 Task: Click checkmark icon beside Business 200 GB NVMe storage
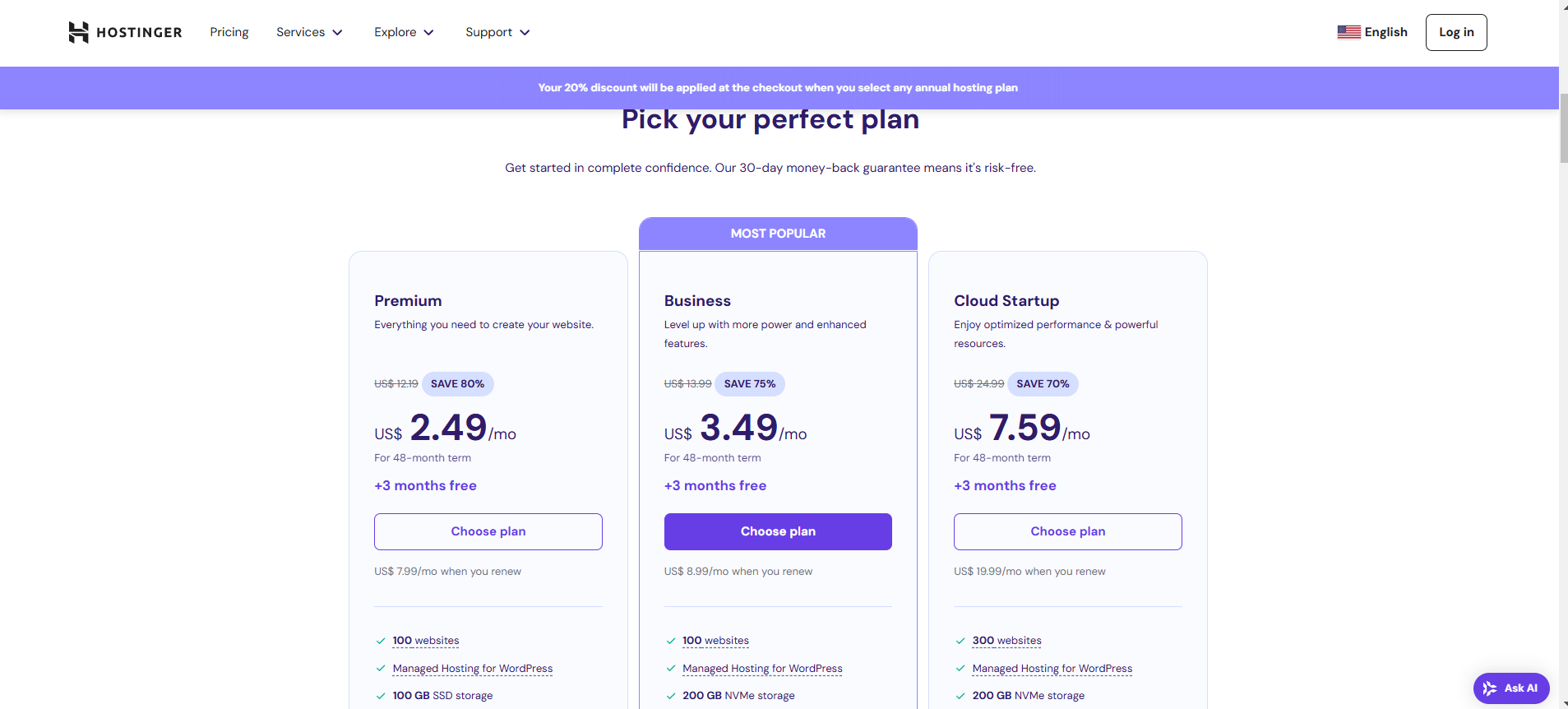click(671, 696)
